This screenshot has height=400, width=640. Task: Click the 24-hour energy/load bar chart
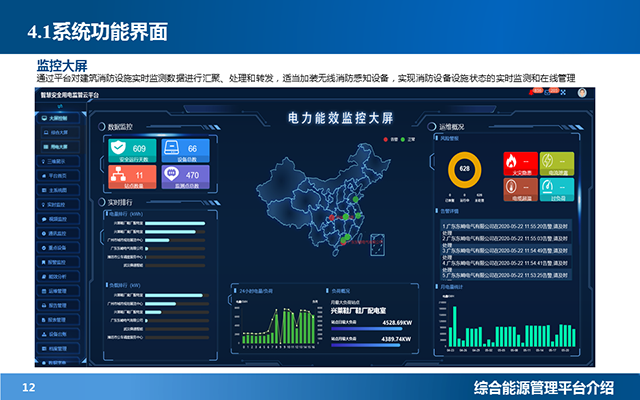pyautogui.click(x=279, y=326)
